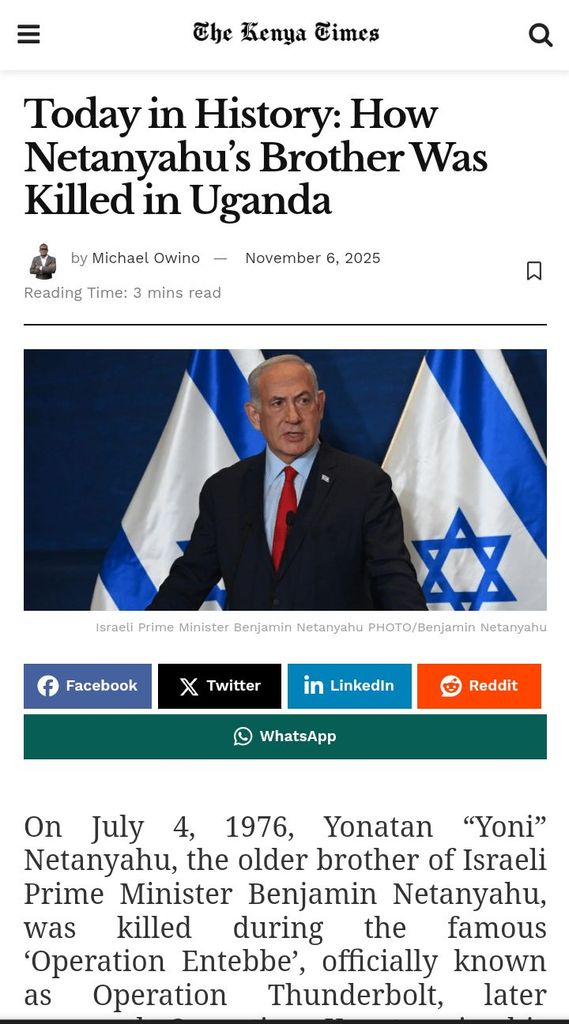Viewport: 569px width, 1024px height.
Task: Click the article headline title
Action: [x=256, y=157]
